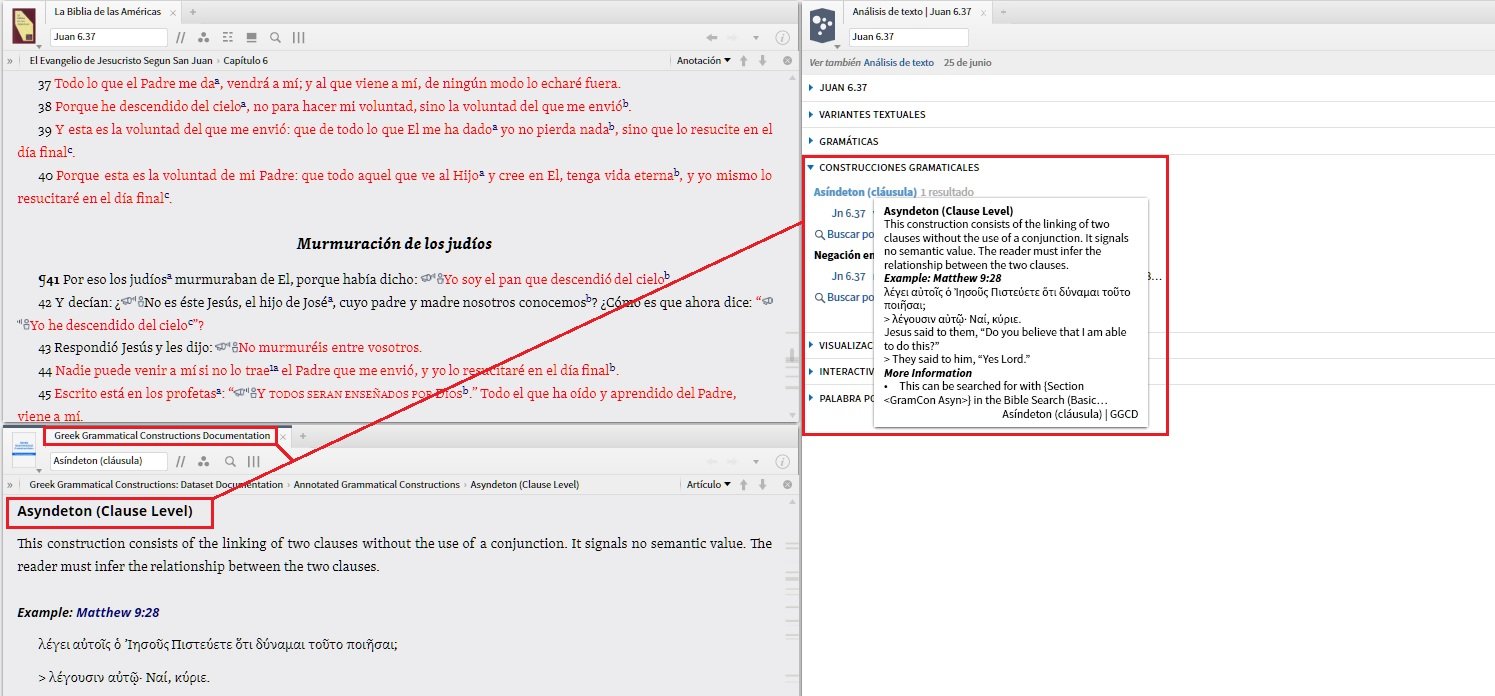
Task: Add new tab next to La Biblia tab
Action: click(193, 11)
